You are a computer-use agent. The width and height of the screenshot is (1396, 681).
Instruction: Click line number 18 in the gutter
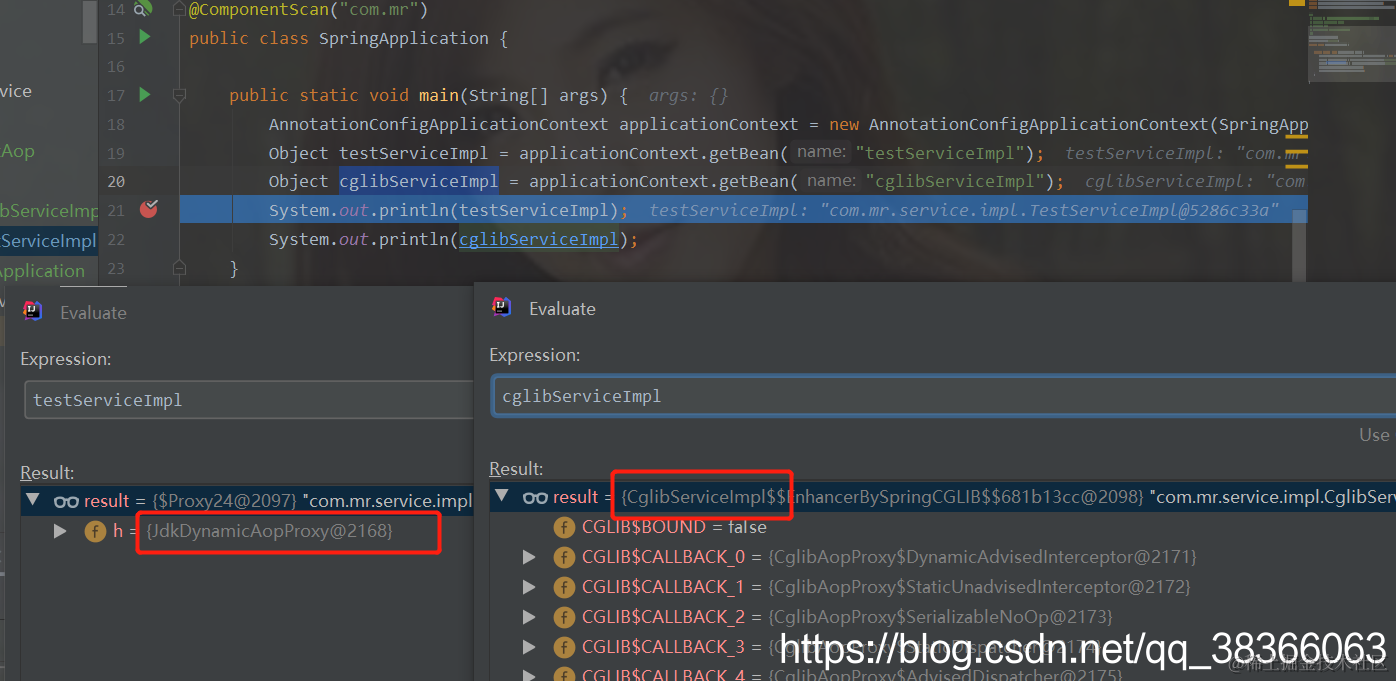(116, 124)
